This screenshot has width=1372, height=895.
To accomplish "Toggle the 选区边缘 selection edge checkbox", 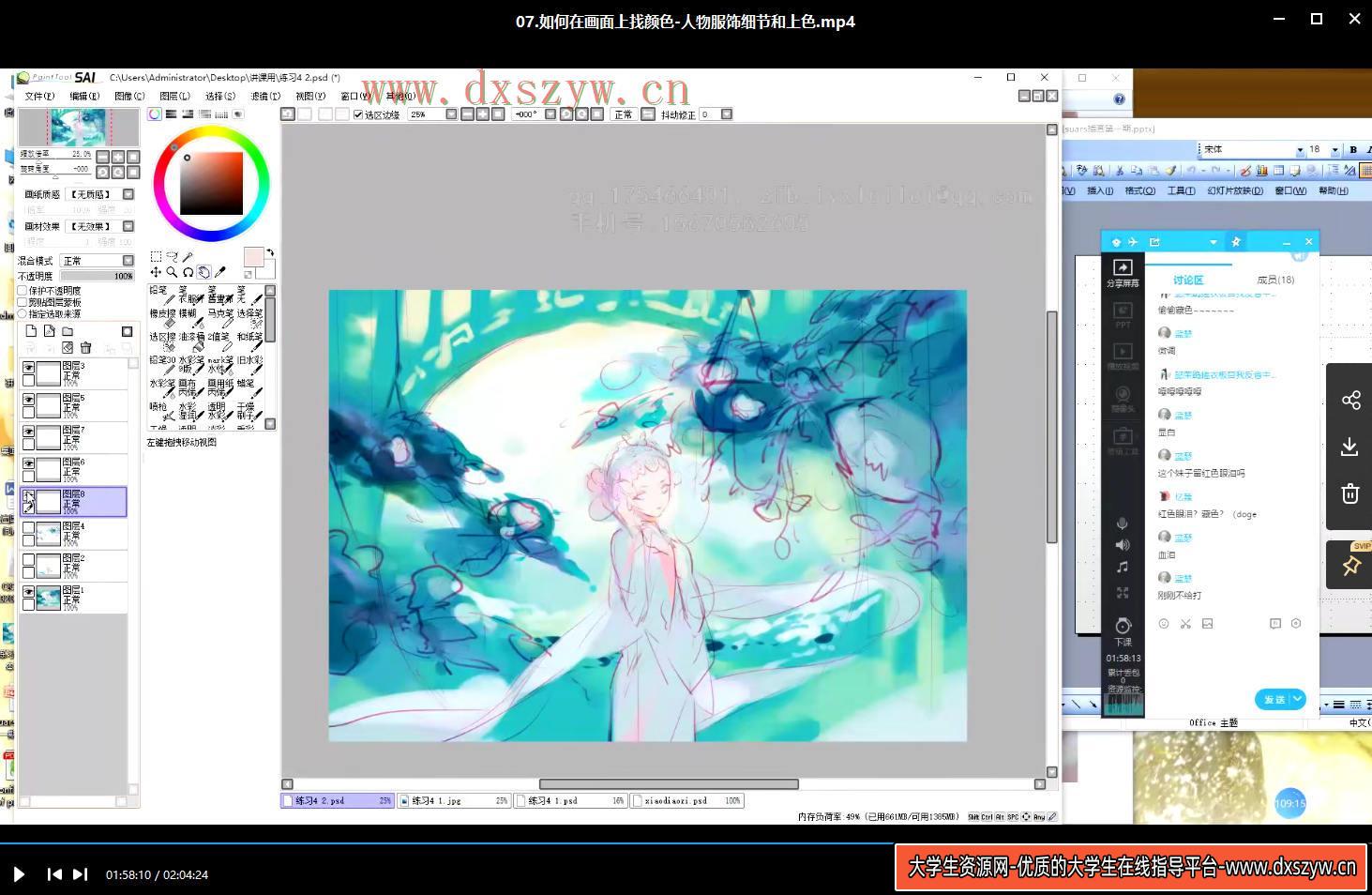I will coord(358,114).
